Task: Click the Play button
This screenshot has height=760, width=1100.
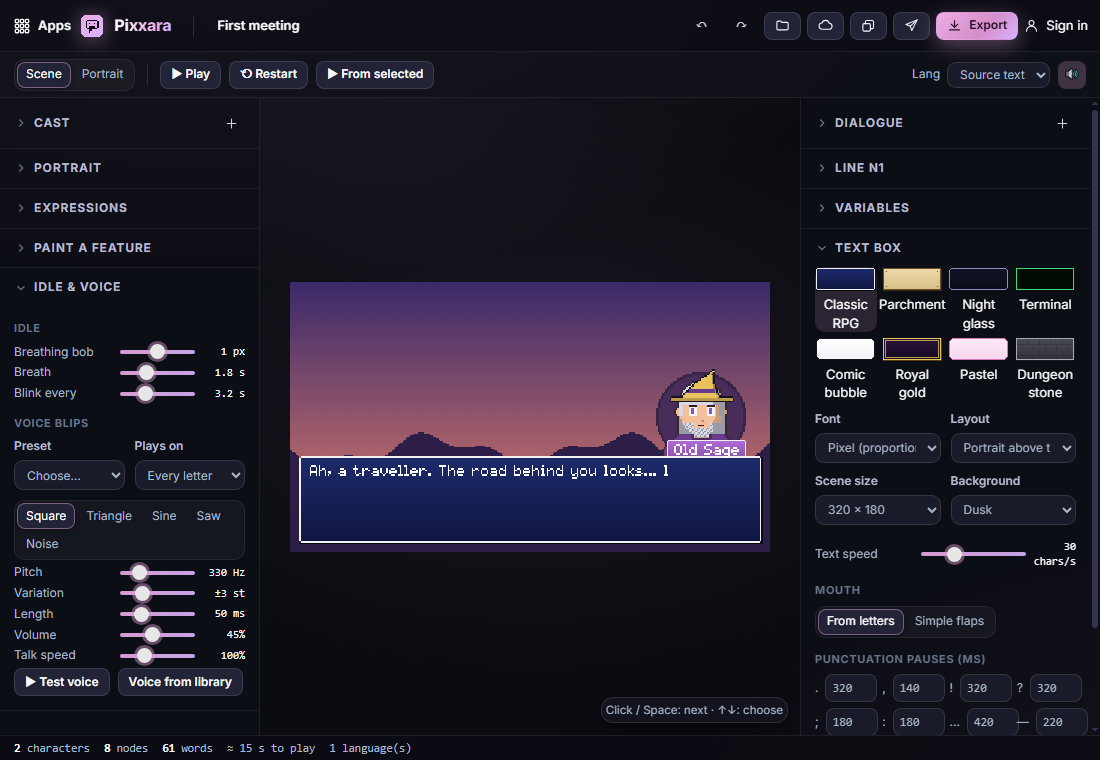Action: (x=191, y=74)
